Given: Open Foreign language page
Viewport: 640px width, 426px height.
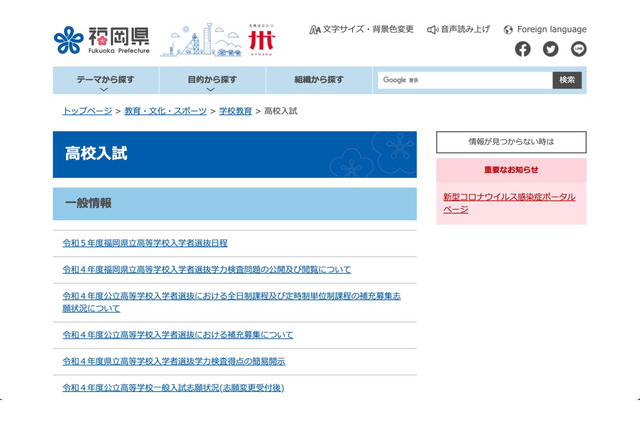Looking at the screenshot, I should click(545, 29).
